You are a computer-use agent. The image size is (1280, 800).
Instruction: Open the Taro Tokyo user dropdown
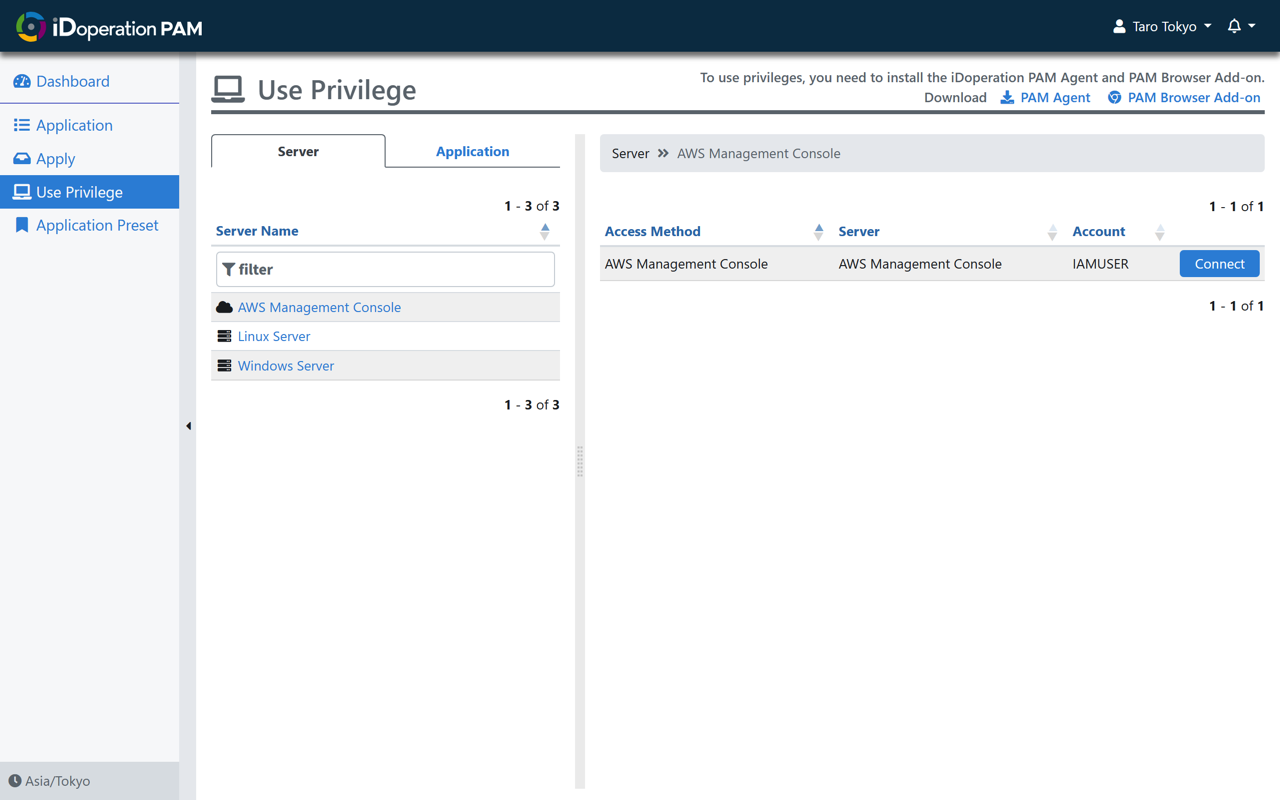click(1162, 26)
